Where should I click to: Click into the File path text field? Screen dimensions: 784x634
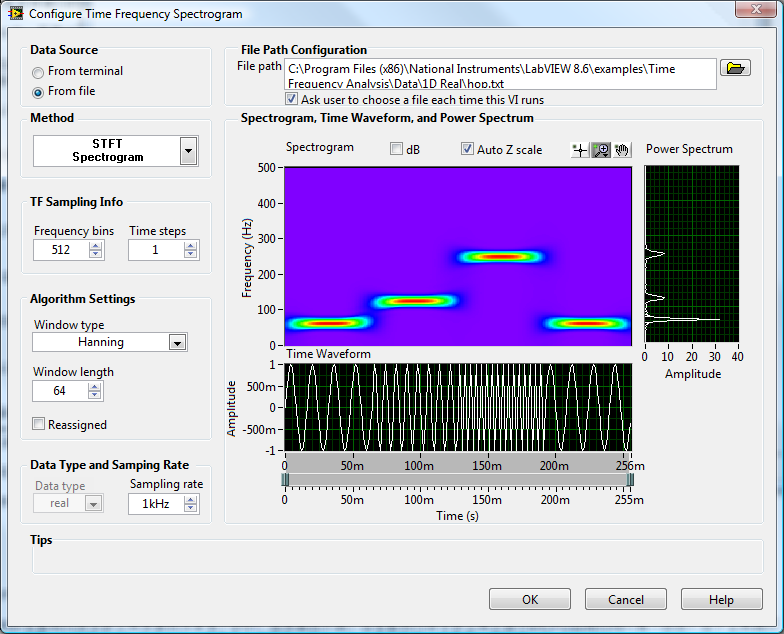[500, 74]
